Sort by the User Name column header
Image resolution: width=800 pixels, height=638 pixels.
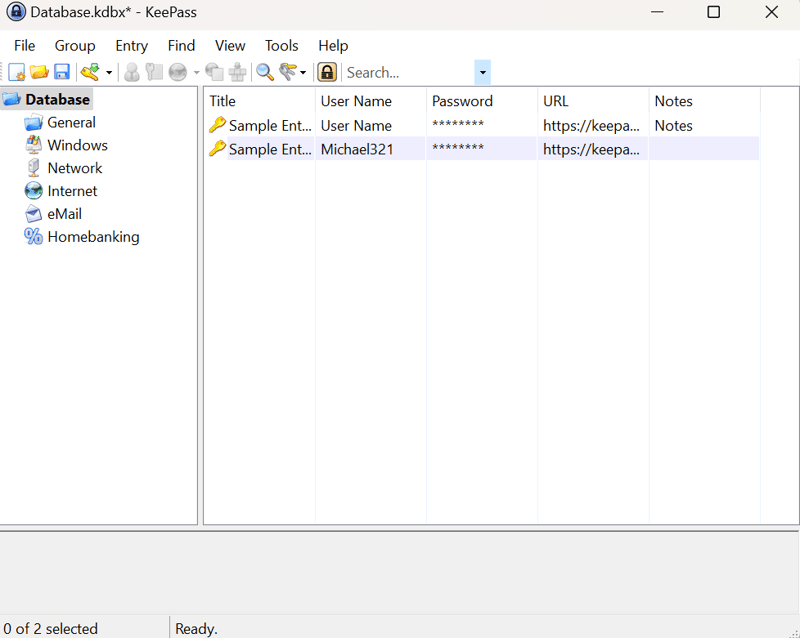(x=370, y=101)
